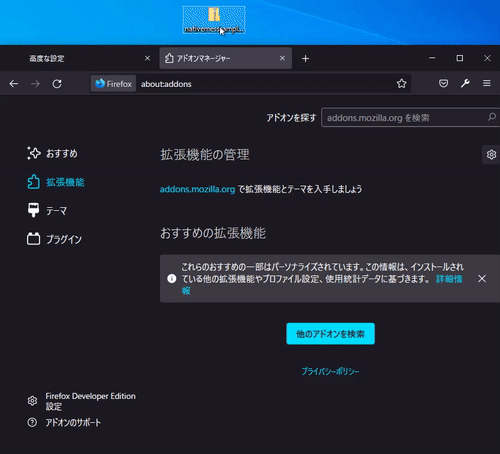Select the nativemessage zip file on desktop

click(x=214, y=20)
